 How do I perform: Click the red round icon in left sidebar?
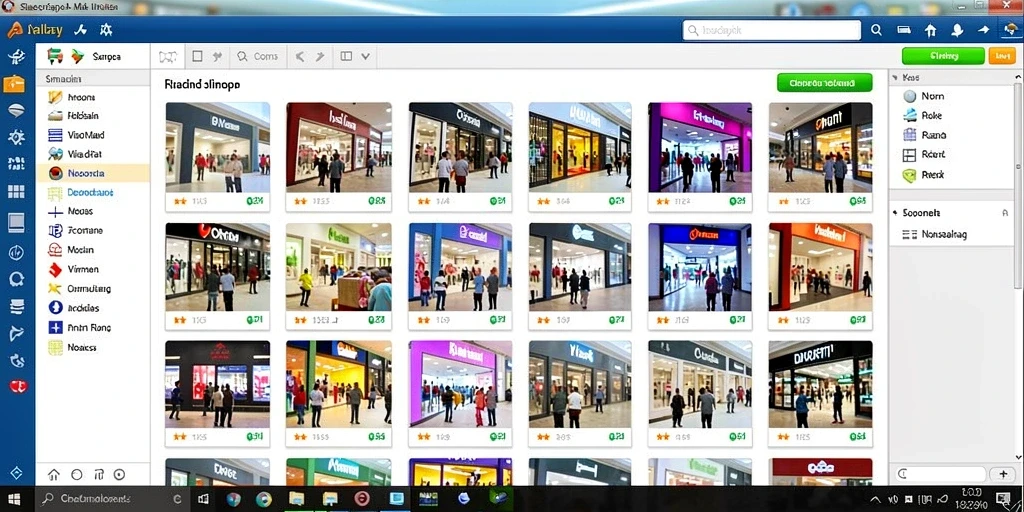click(x=17, y=386)
